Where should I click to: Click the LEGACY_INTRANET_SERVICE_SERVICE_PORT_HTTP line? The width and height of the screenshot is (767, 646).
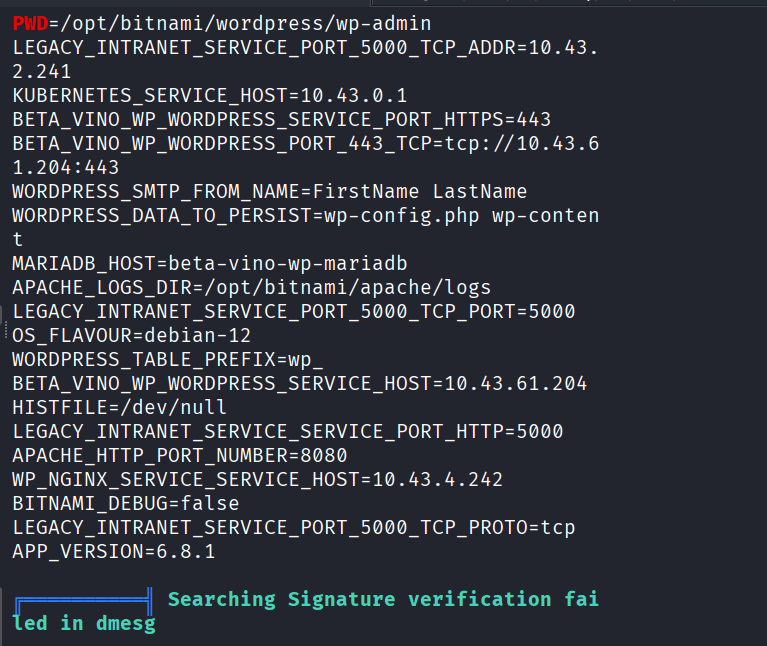(x=288, y=432)
